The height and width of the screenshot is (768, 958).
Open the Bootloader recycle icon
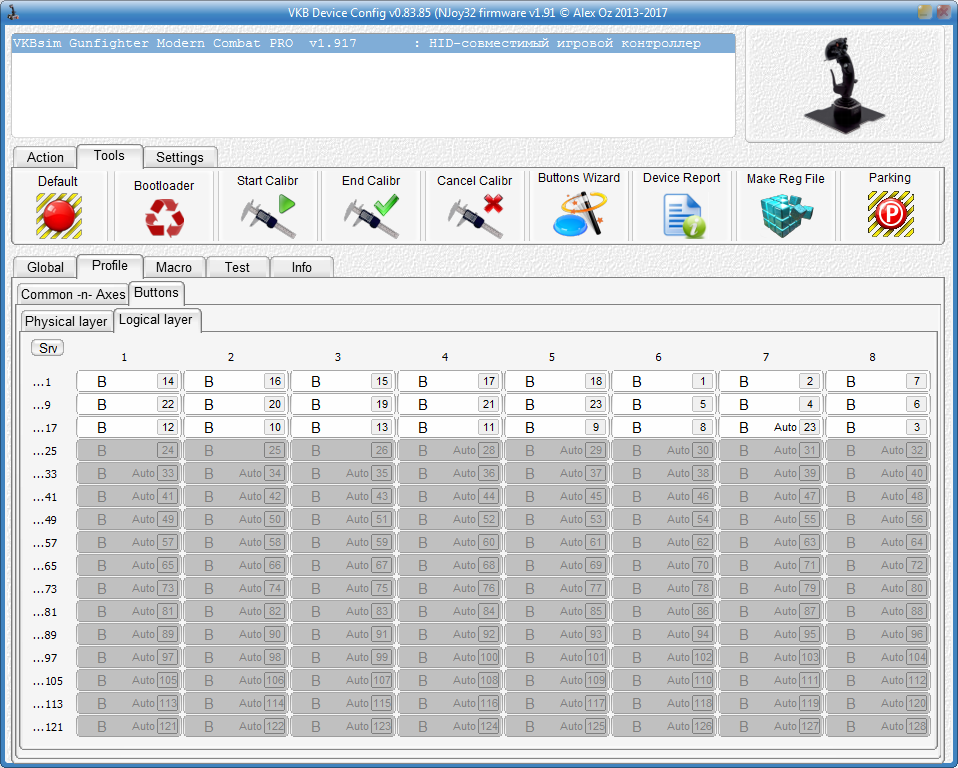pos(164,218)
